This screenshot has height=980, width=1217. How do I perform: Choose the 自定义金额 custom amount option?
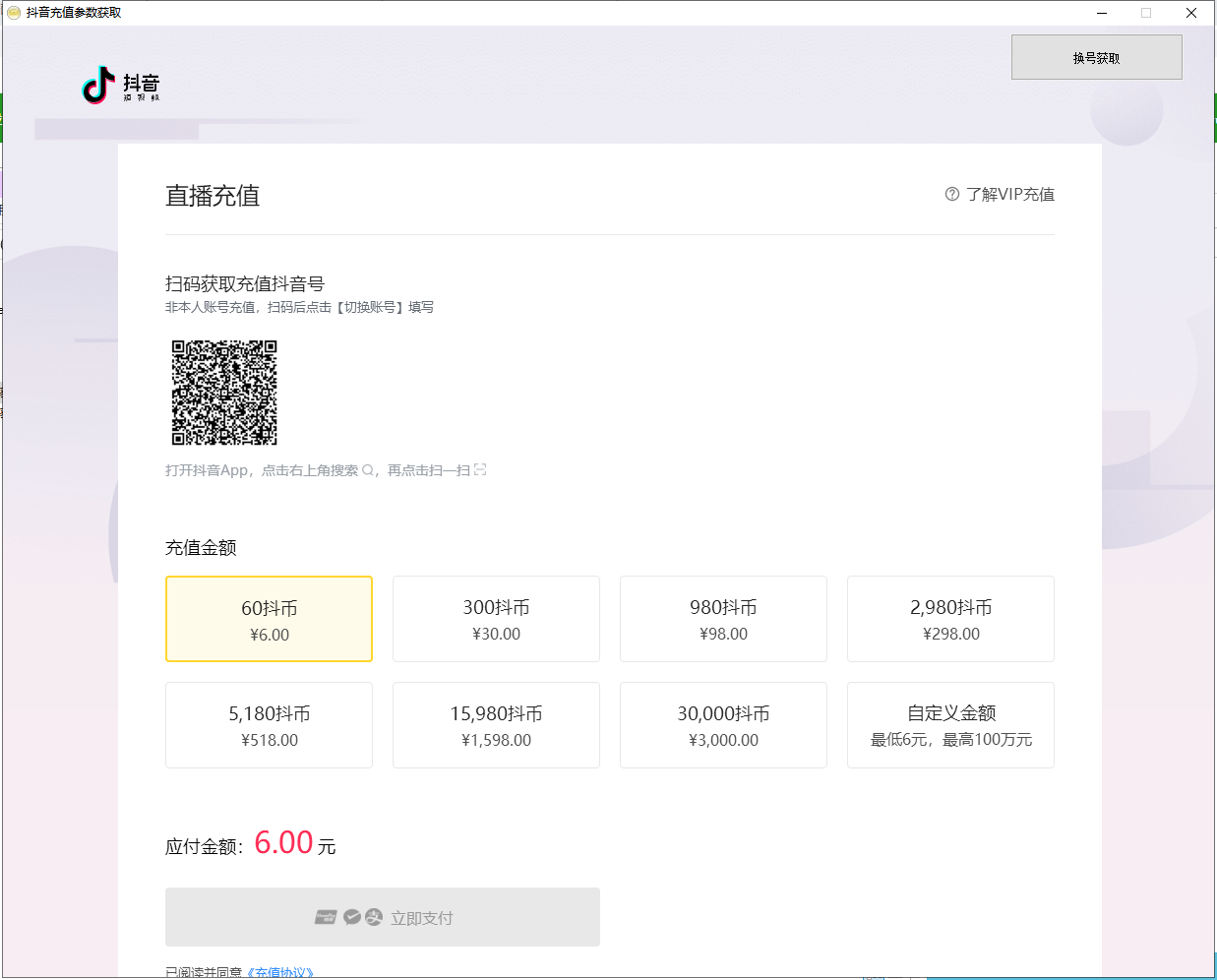pos(950,725)
